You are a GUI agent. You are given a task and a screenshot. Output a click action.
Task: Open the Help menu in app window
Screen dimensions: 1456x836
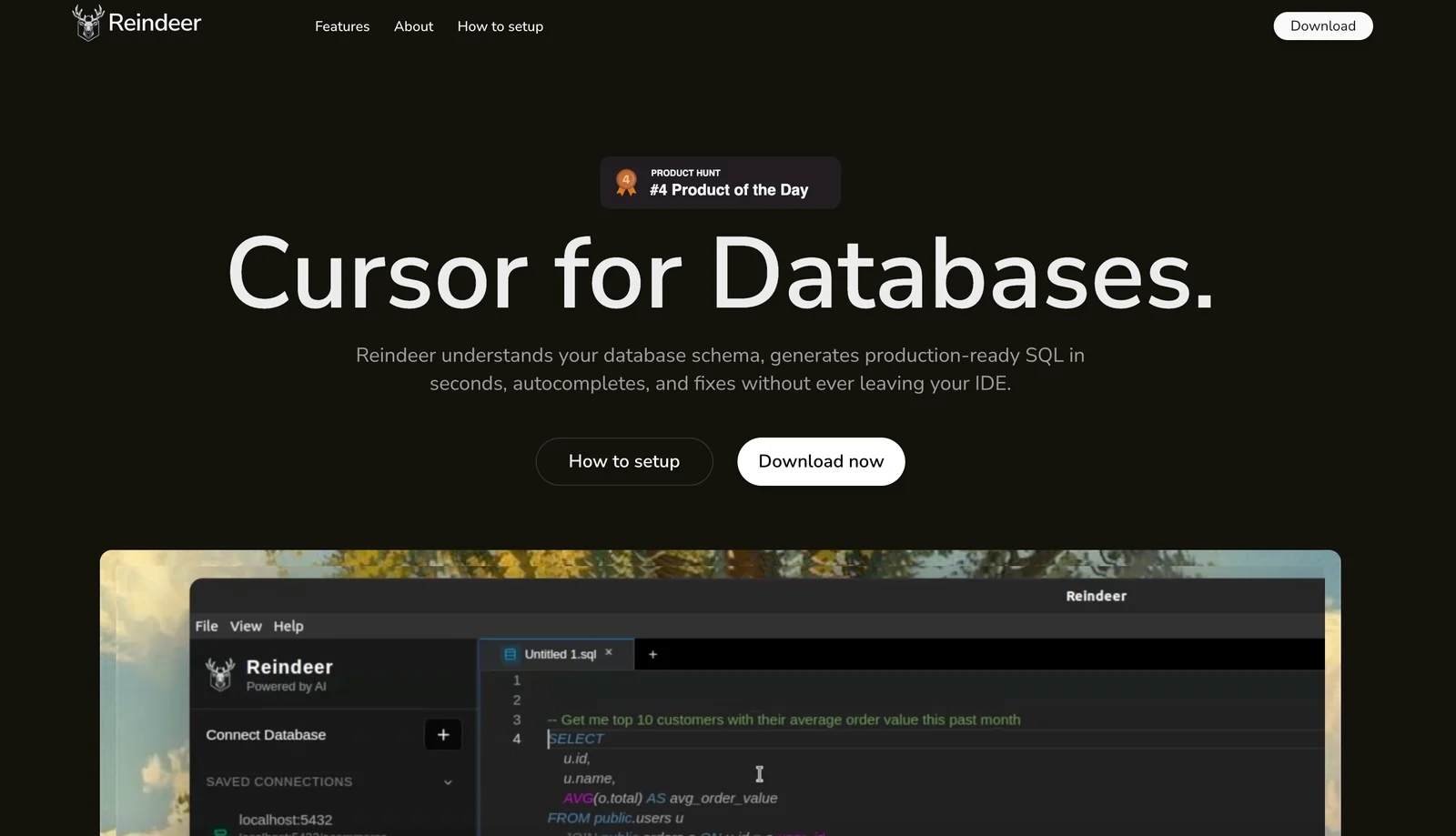click(x=288, y=626)
